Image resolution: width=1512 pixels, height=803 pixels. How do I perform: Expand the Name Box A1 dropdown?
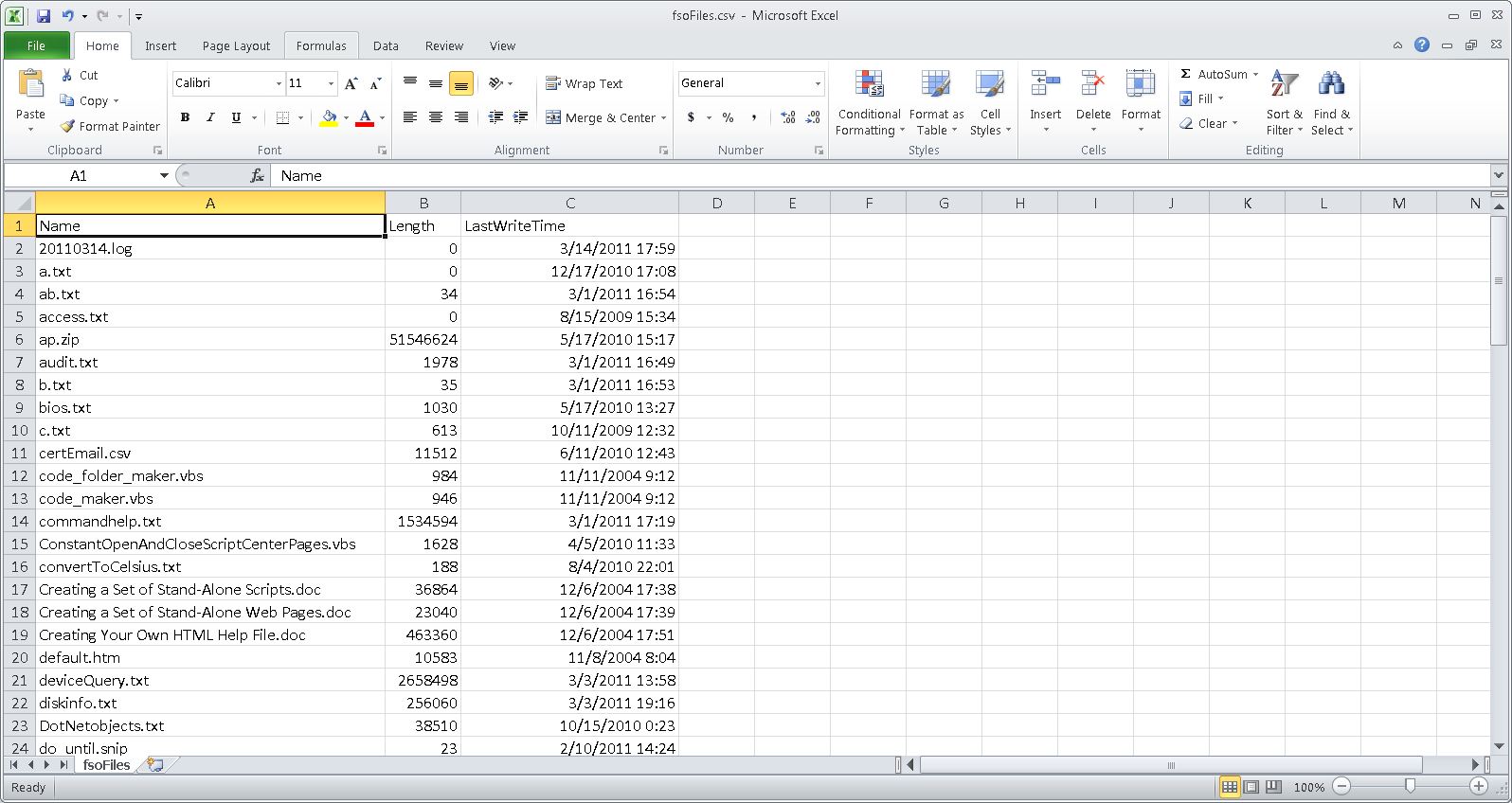click(x=164, y=176)
